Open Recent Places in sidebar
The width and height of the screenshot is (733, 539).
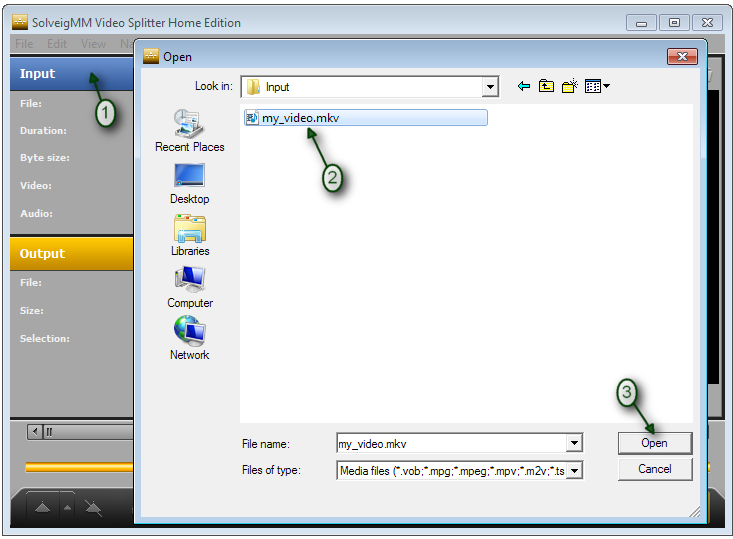(x=189, y=130)
